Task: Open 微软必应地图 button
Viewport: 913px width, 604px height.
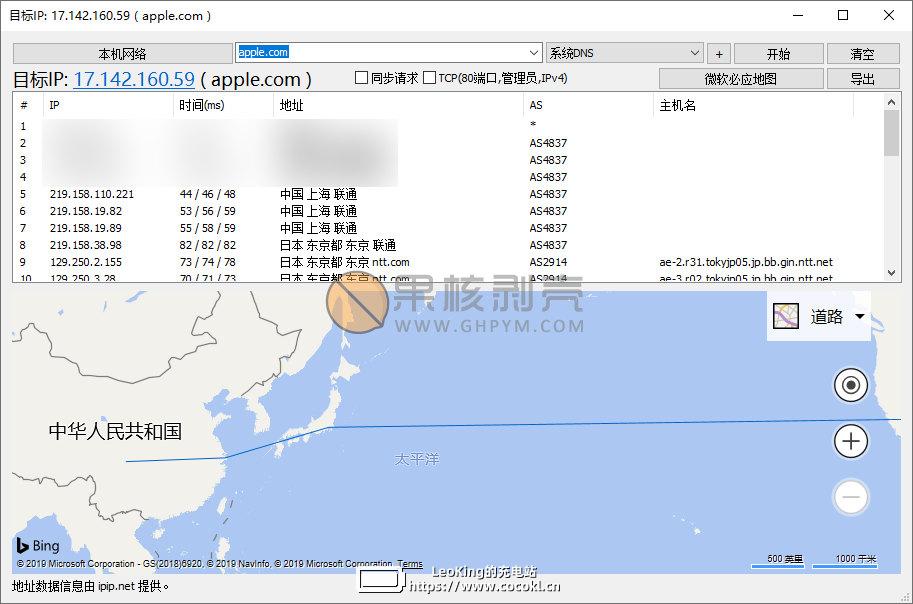Action: click(x=741, y=79)
